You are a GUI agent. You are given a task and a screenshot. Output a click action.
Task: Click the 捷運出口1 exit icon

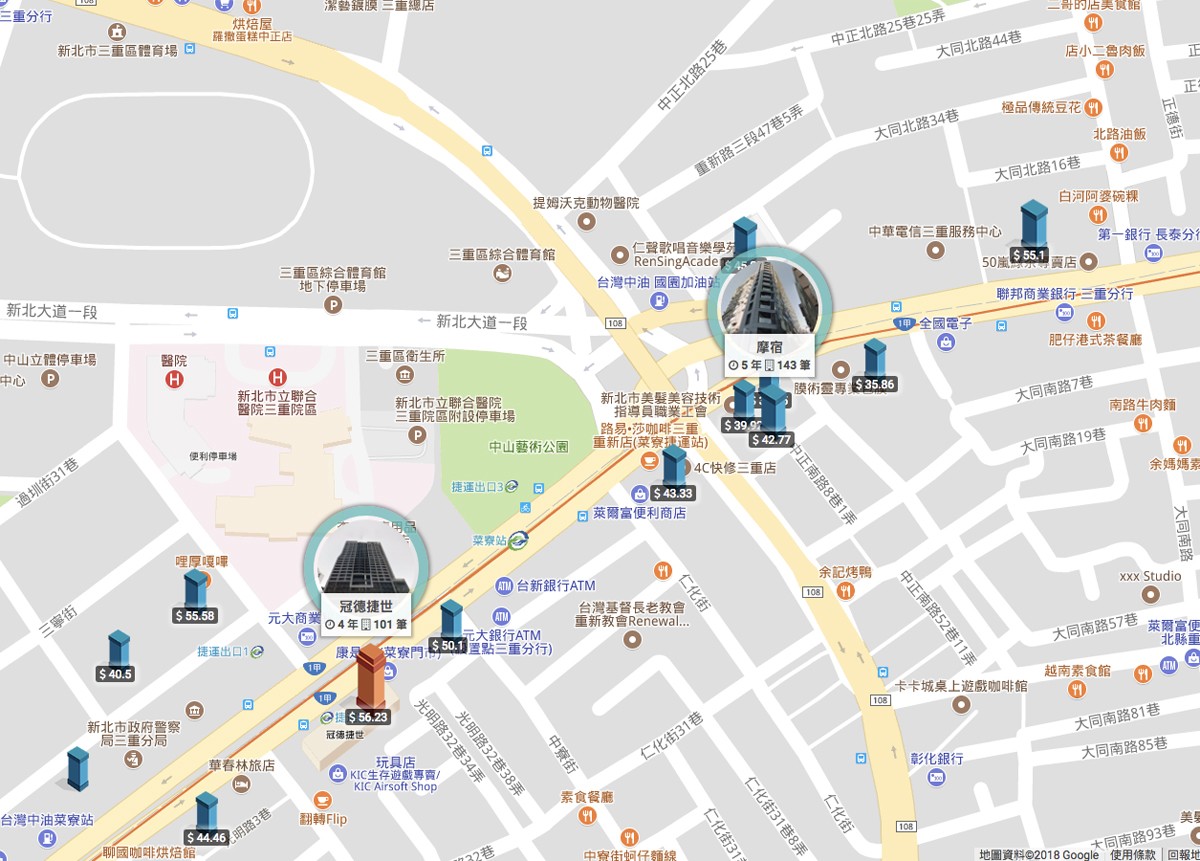257,652
